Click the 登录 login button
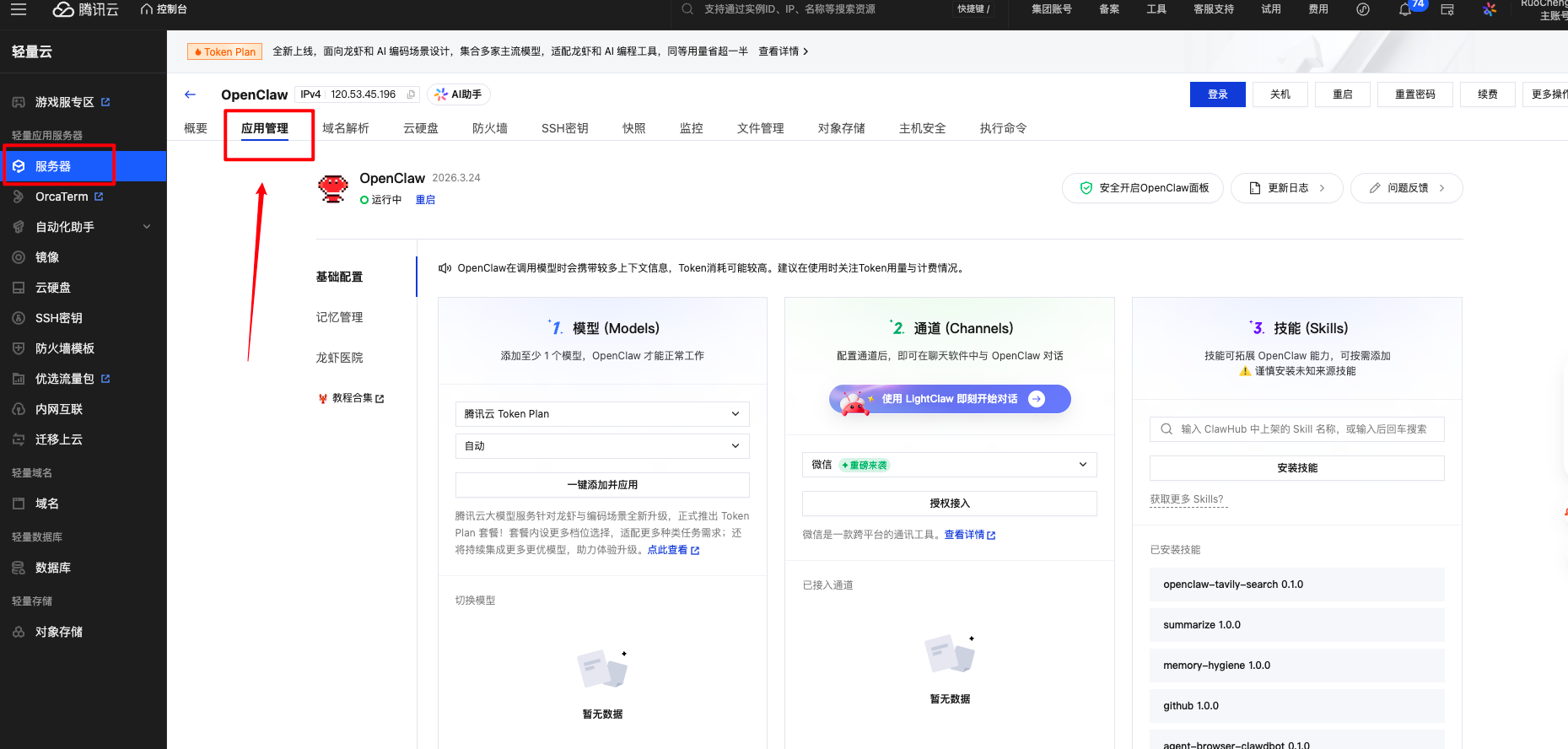 pos(1218,94)
